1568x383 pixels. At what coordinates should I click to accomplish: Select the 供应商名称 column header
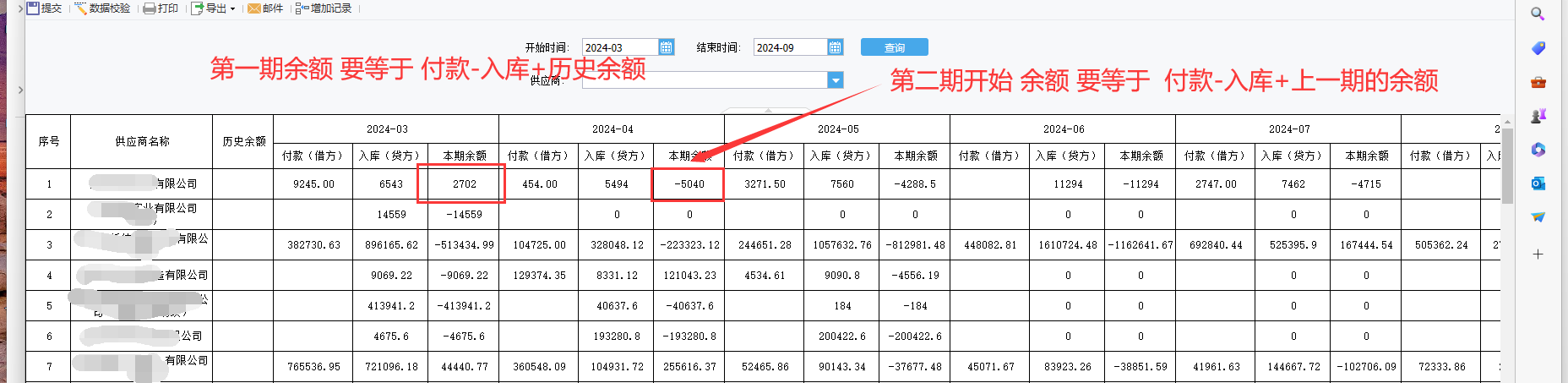point(142,141)
